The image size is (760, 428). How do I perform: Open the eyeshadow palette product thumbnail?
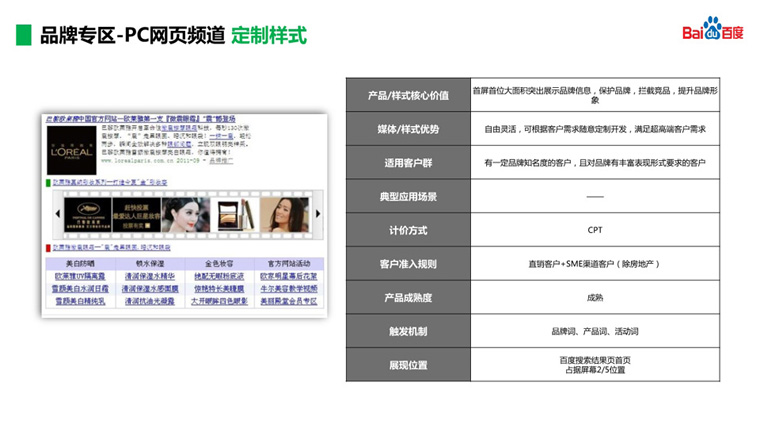[x=235, y=214]
